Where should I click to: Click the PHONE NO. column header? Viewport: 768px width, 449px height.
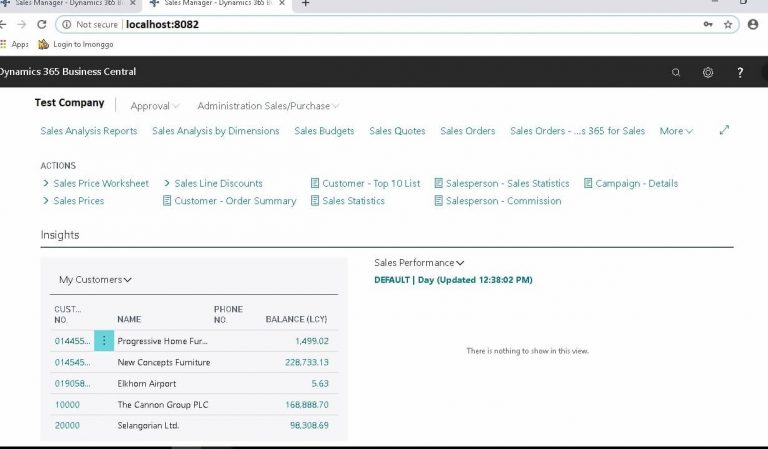228,314
